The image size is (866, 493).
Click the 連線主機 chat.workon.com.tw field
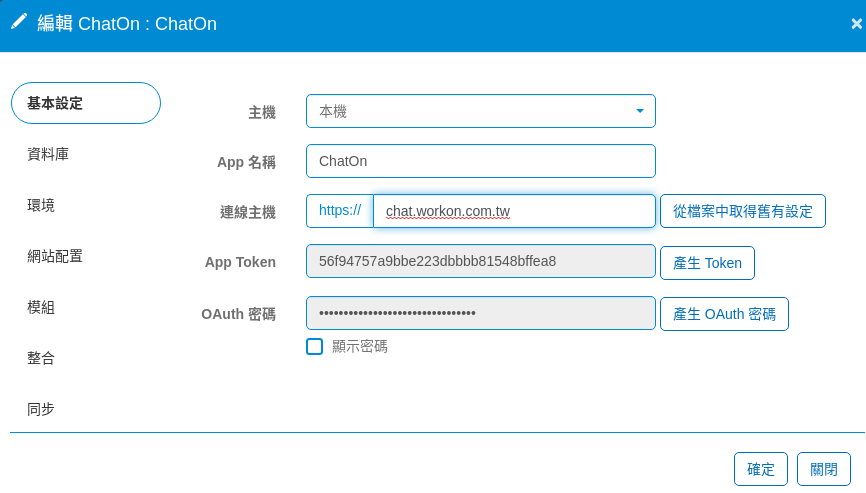point(514,211)
